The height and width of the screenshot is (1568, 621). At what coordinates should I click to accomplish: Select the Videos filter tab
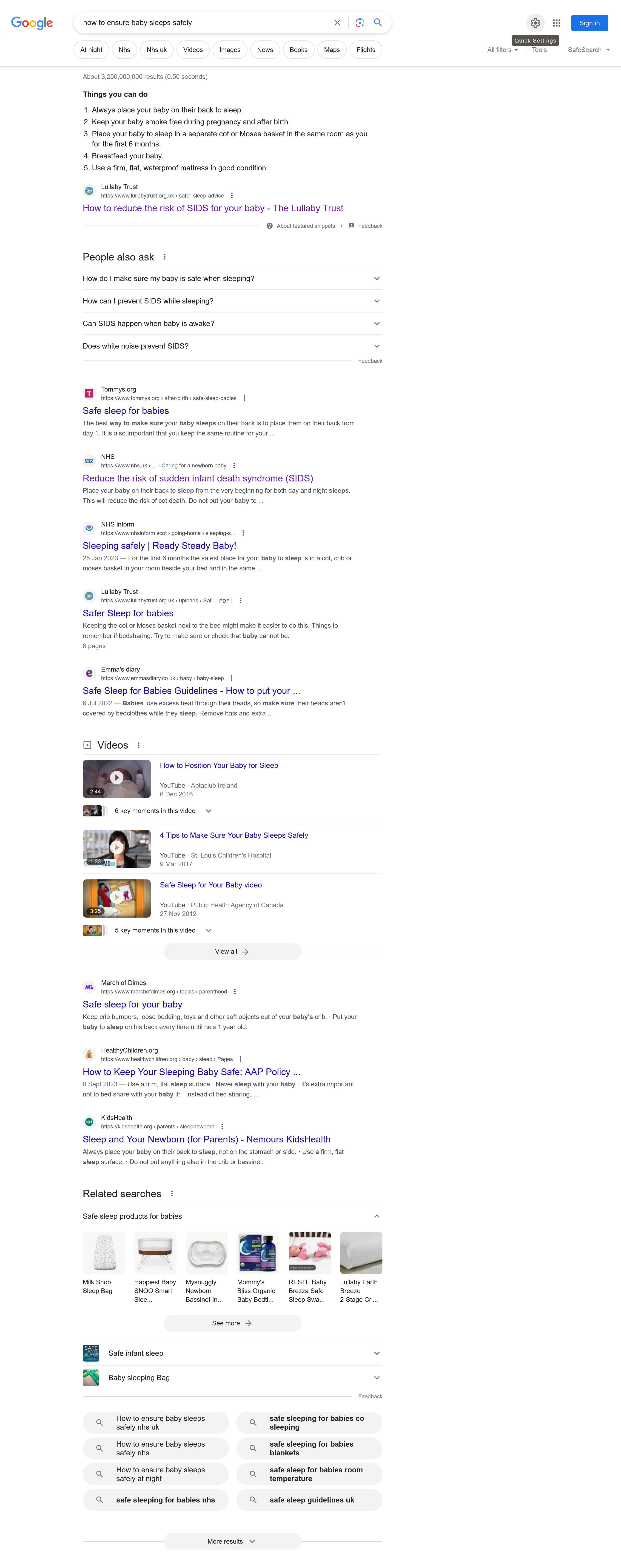(x=193, y=50)
